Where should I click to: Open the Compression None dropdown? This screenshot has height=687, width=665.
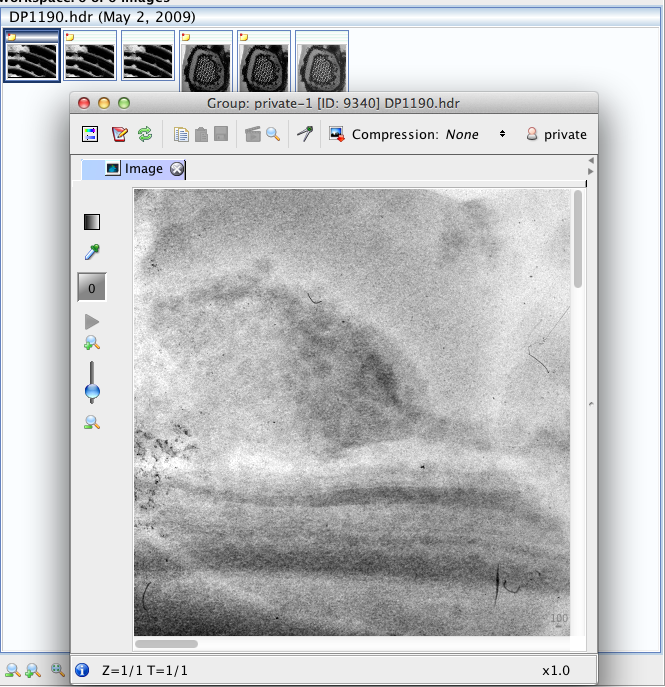pyautogui.click(x=475, y=134)
